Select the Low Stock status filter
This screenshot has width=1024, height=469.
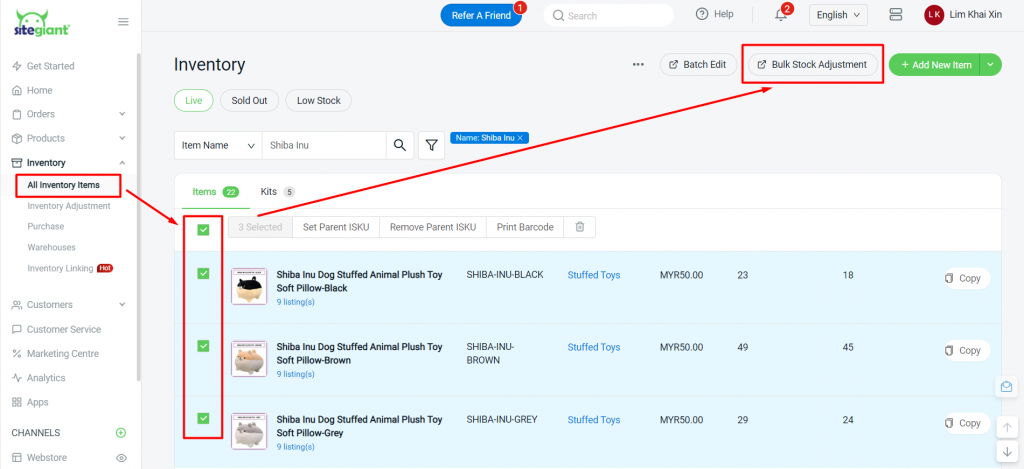[x=319, y=101]
